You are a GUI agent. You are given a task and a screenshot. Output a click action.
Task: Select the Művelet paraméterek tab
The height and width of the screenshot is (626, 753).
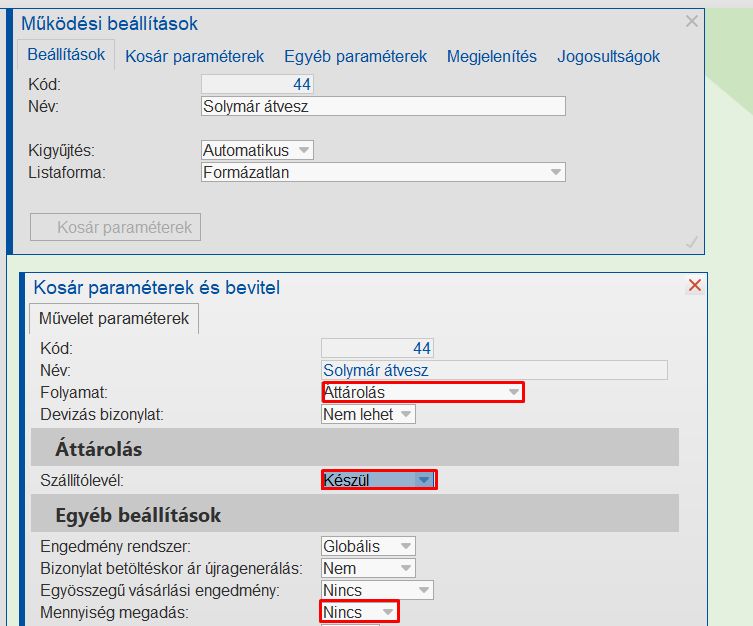click(x=114, y=319)
